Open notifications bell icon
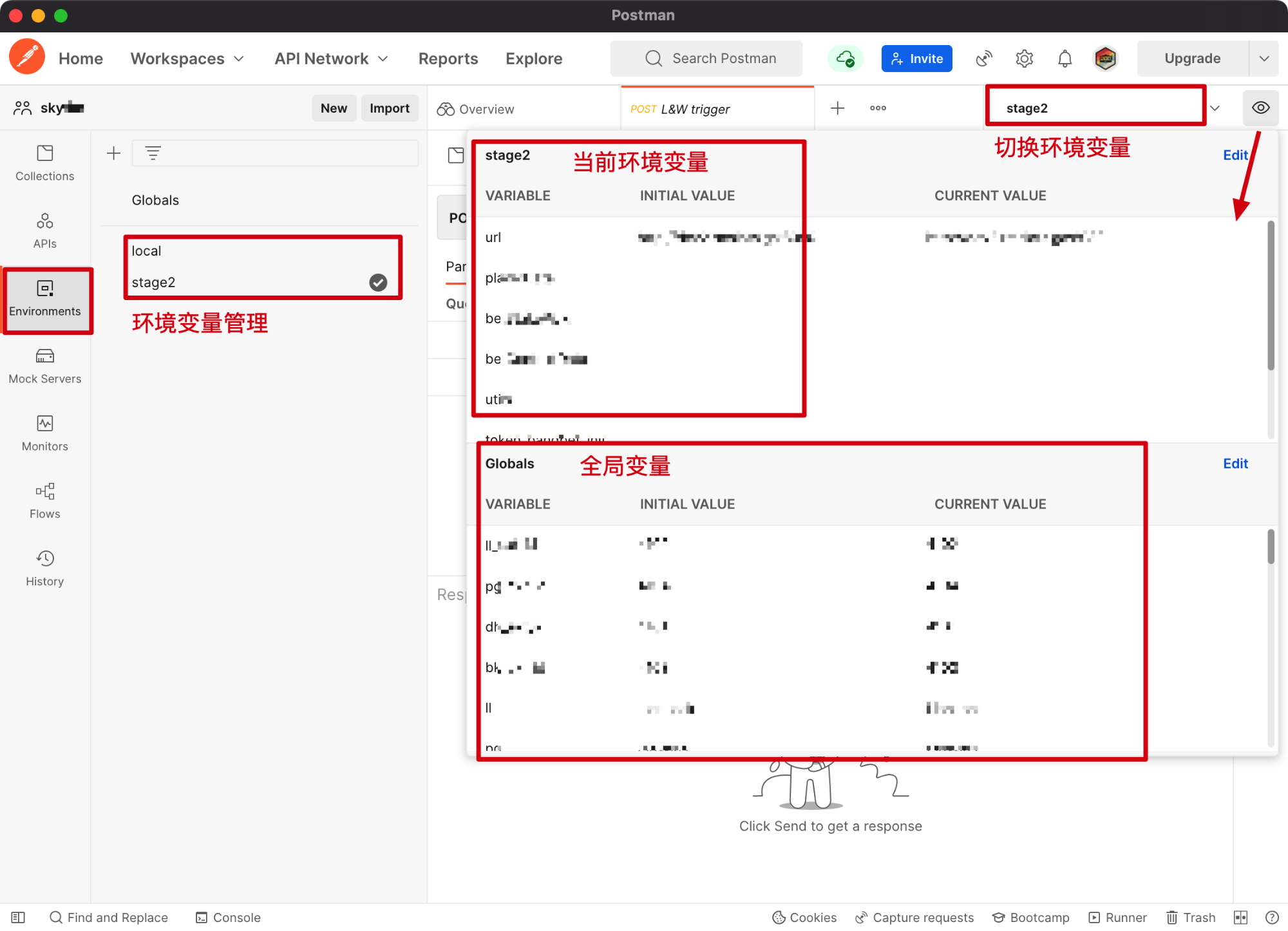Image resolution: width=1288 pixels, height=931 pixels. coord(1065,59)
